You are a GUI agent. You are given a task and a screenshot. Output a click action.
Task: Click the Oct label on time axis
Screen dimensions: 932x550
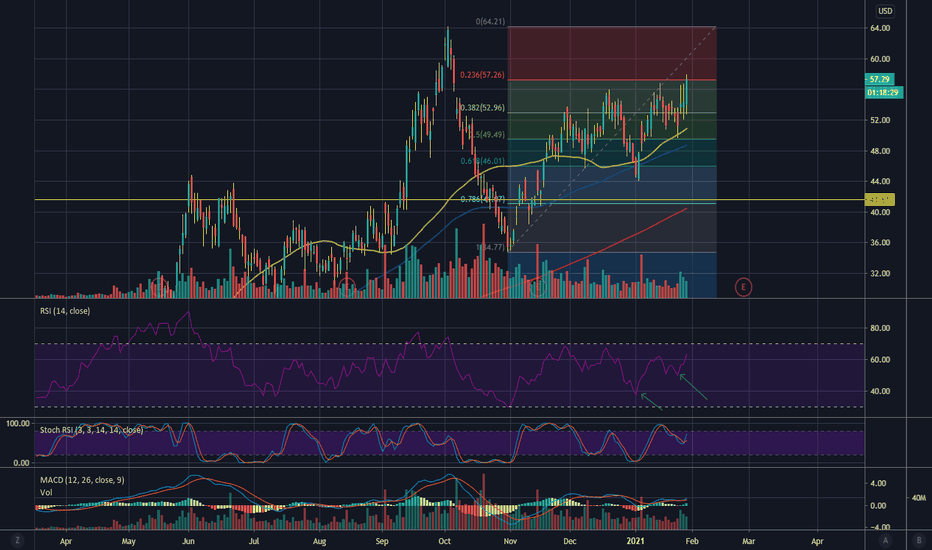point(444,541)
